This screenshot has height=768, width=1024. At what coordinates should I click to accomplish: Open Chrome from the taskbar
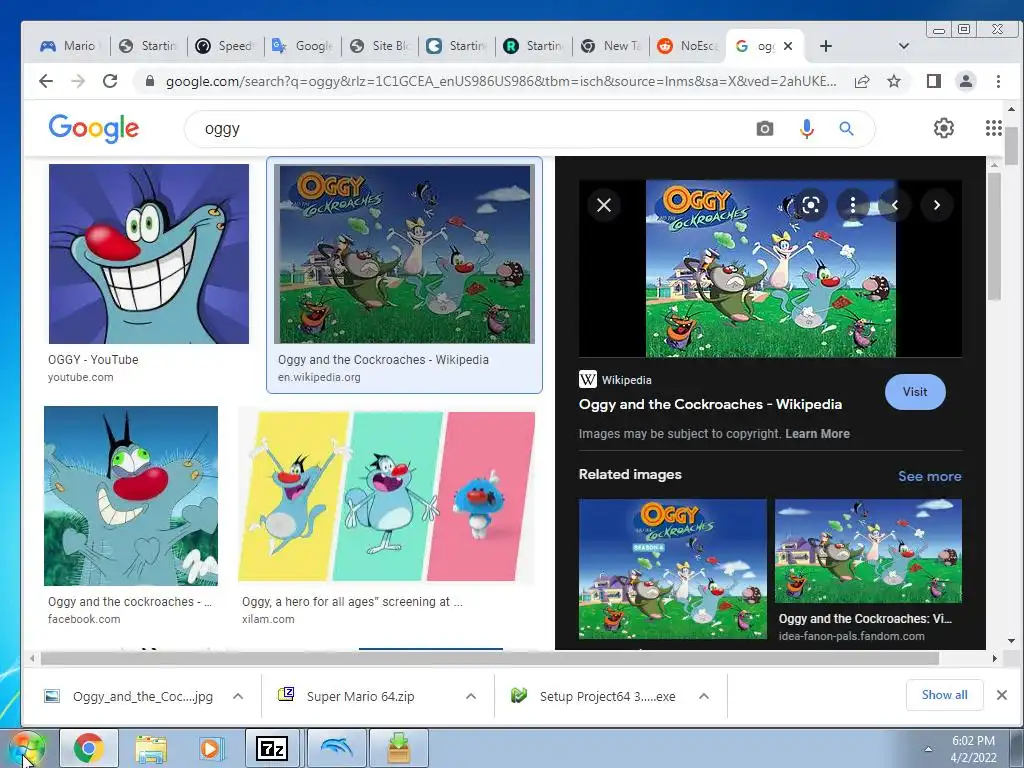pos(89,748)
